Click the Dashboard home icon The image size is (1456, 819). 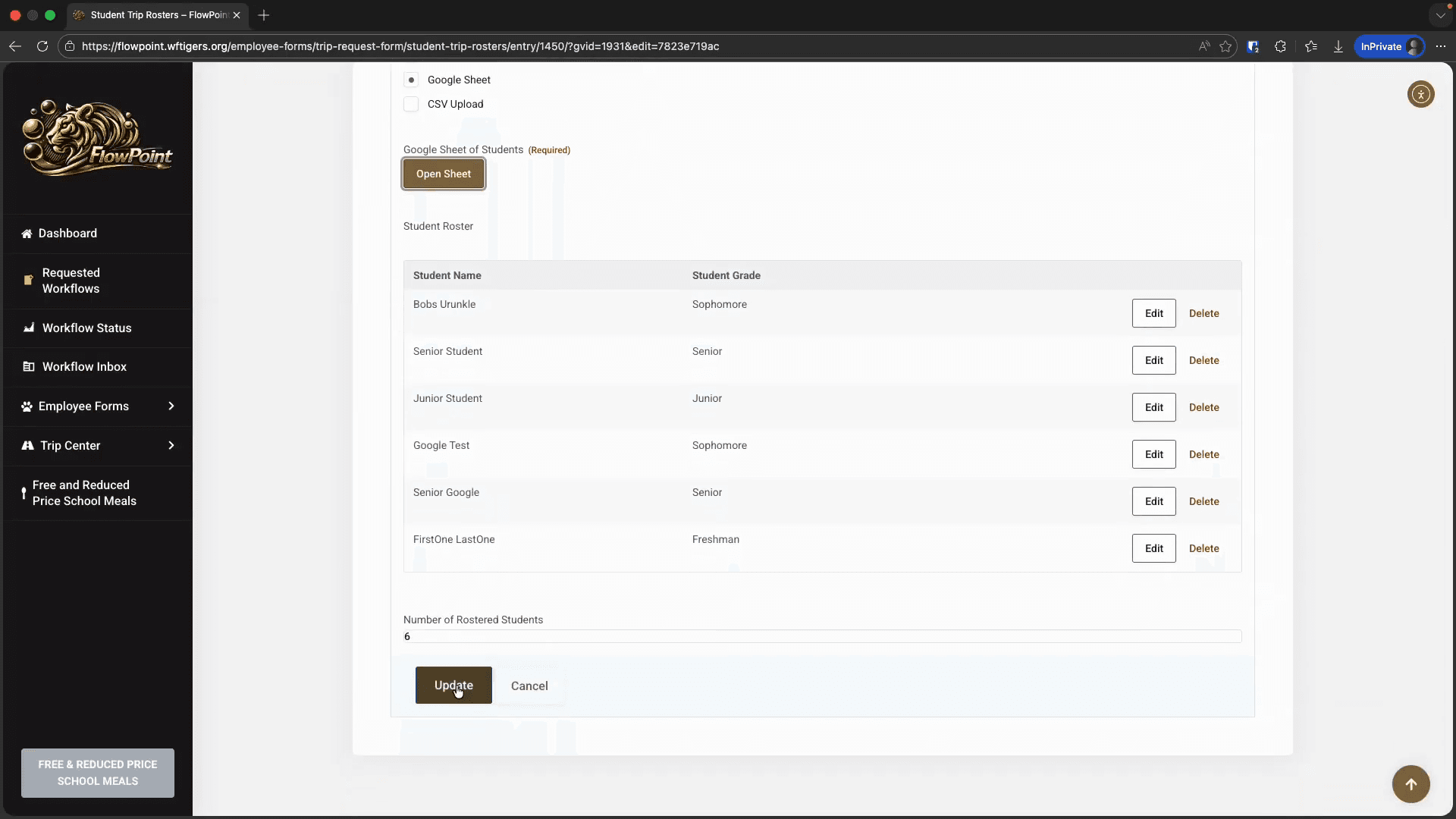point(27,234)
